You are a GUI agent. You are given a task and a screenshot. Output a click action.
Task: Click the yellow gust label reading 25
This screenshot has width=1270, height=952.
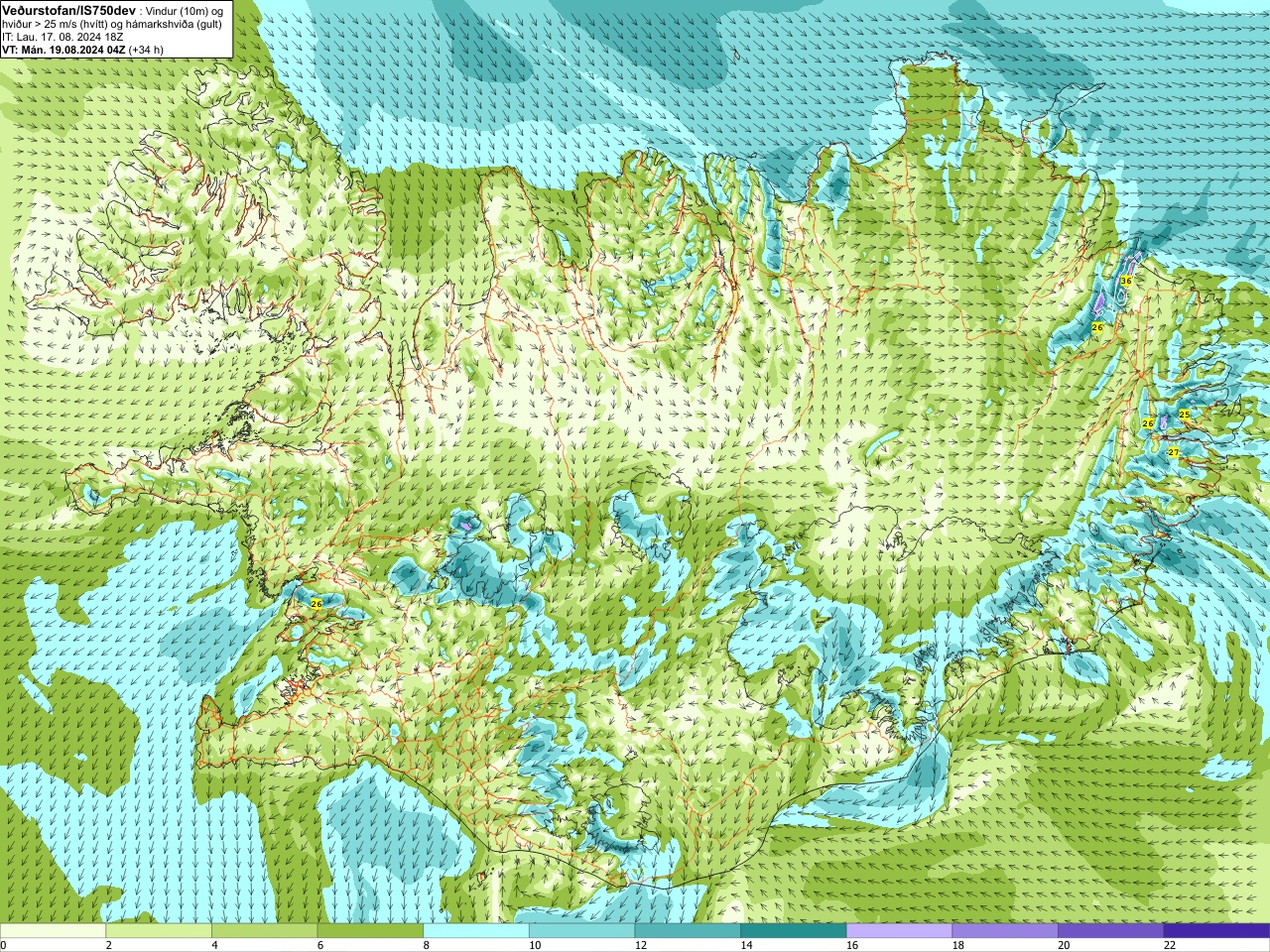(1184, 414)
